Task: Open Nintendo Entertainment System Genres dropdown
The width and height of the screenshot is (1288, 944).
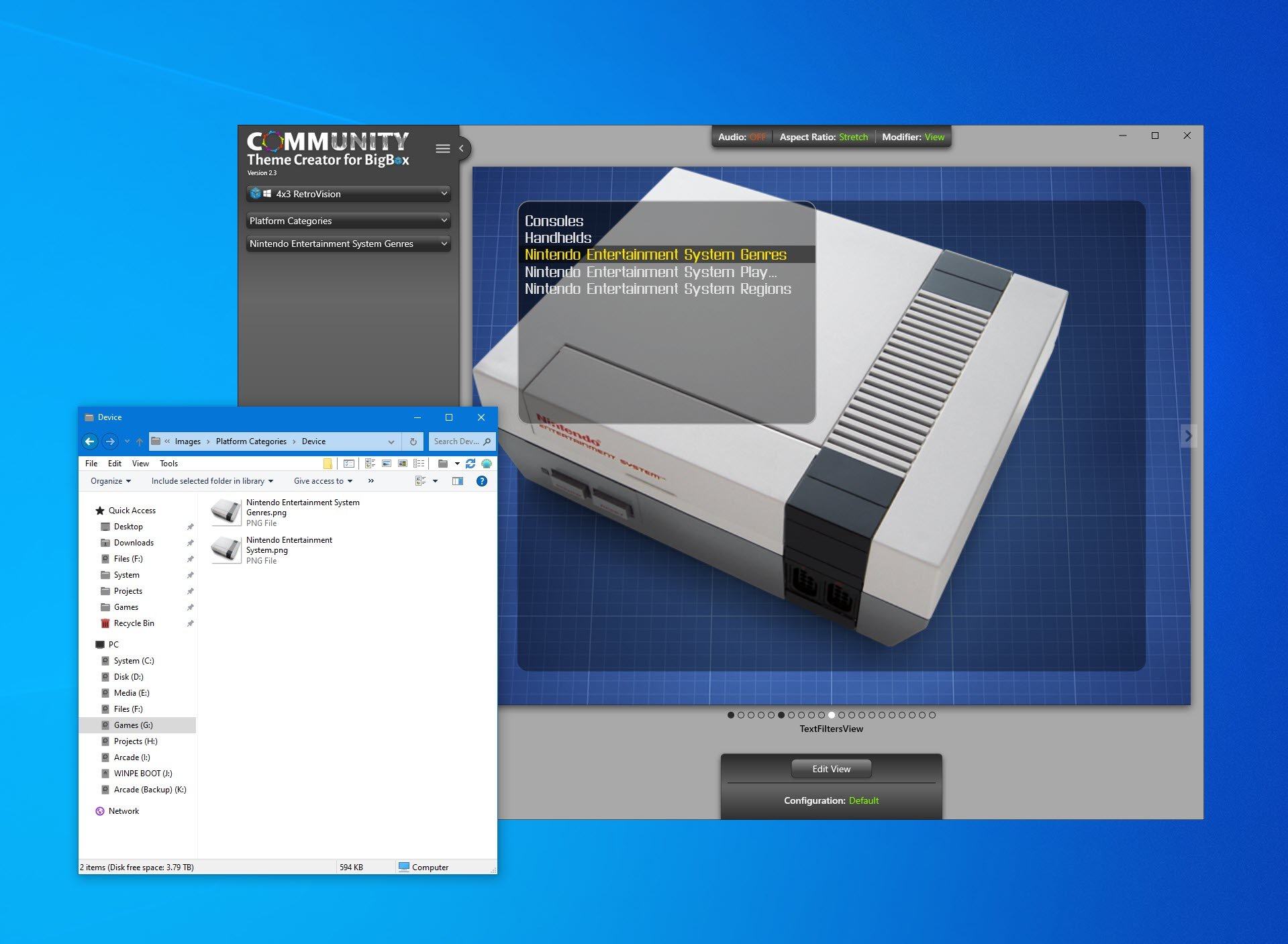Action: [348, 244]
